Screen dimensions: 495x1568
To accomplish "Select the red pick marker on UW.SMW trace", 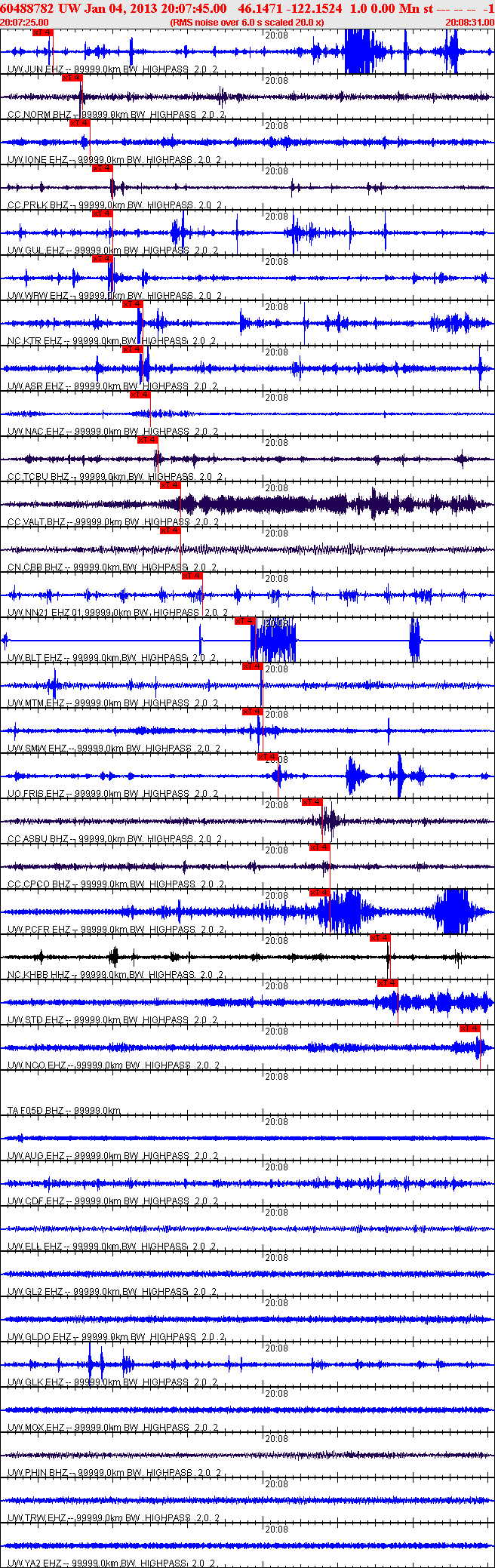I will 253,712.
